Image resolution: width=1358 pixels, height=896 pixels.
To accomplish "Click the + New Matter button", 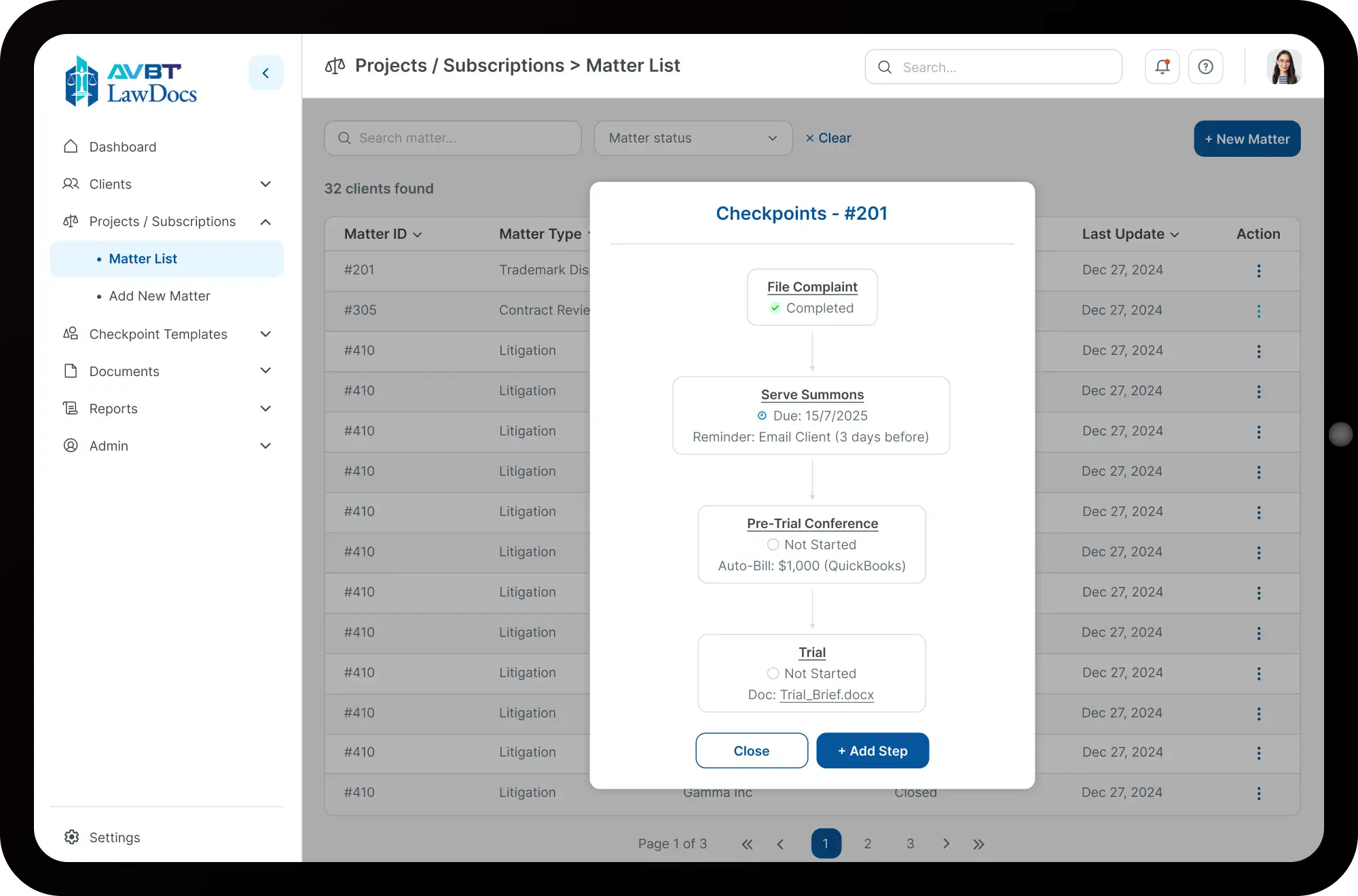I will tap(1247, 139).
